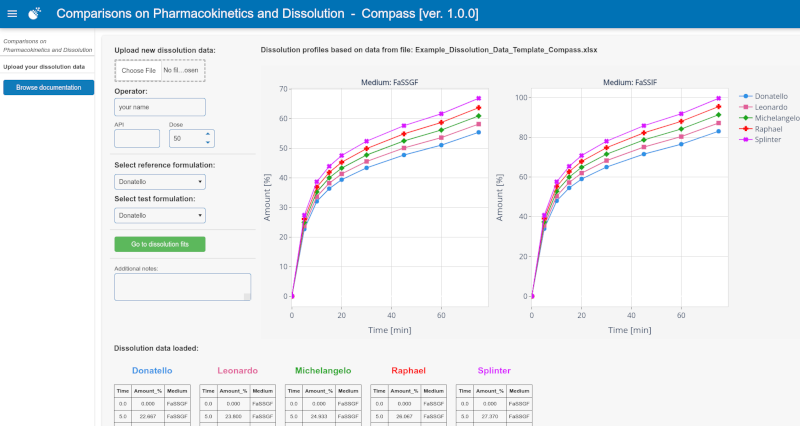This screenshot has width=800, height=426.
Task: Click the Additional notes text area
Action: [x=181, y=286]
